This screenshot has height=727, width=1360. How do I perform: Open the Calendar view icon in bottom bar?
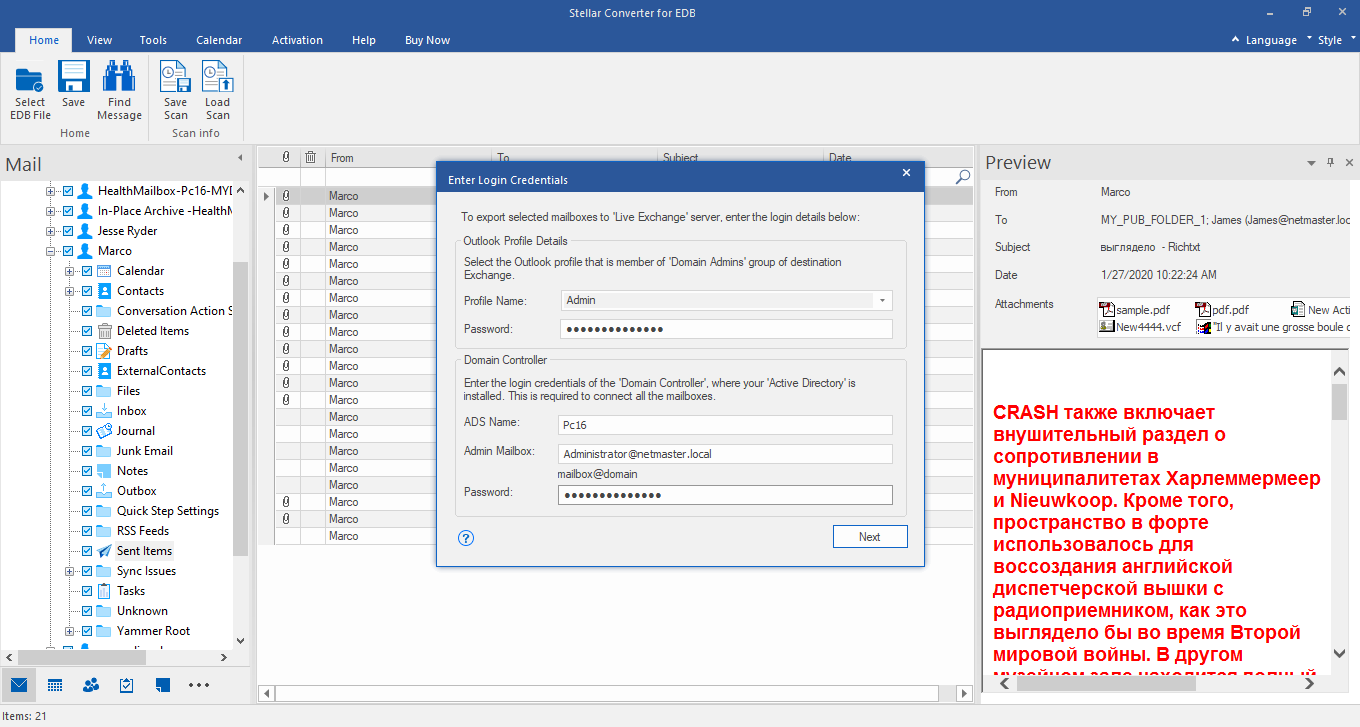click(x=55, y=685)
